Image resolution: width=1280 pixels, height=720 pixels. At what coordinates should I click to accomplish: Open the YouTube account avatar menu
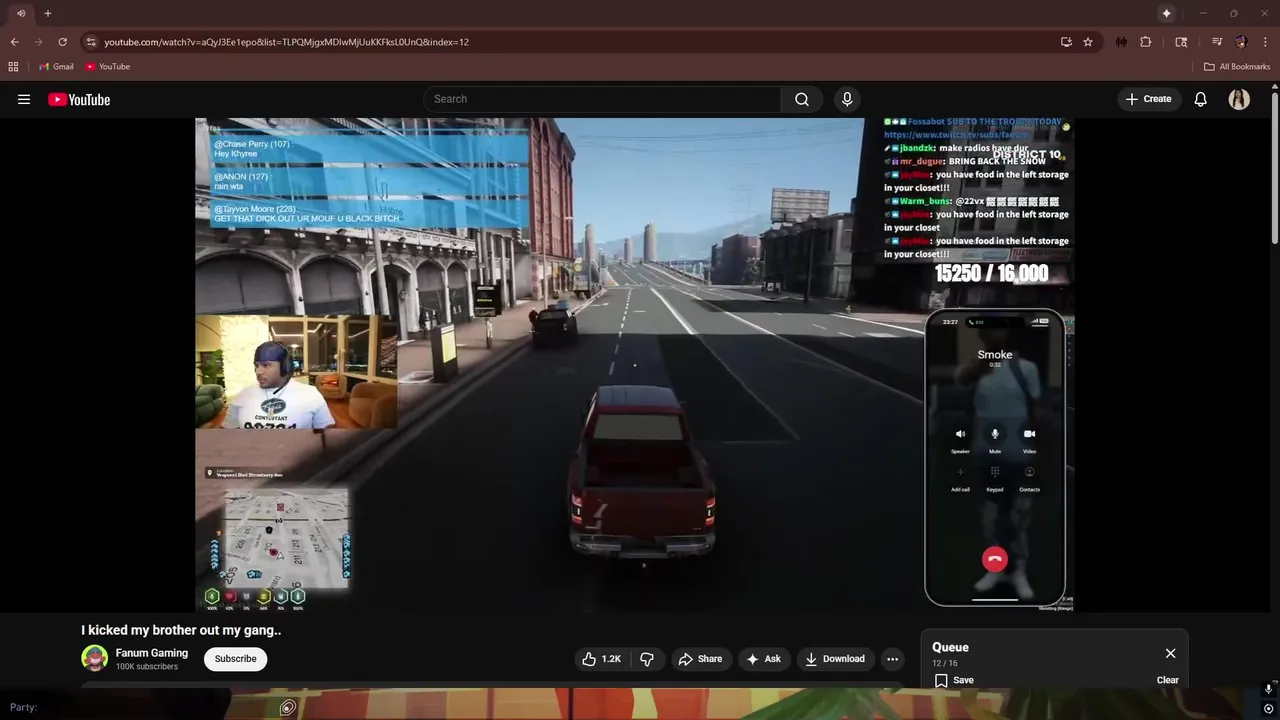(1239, 99)
